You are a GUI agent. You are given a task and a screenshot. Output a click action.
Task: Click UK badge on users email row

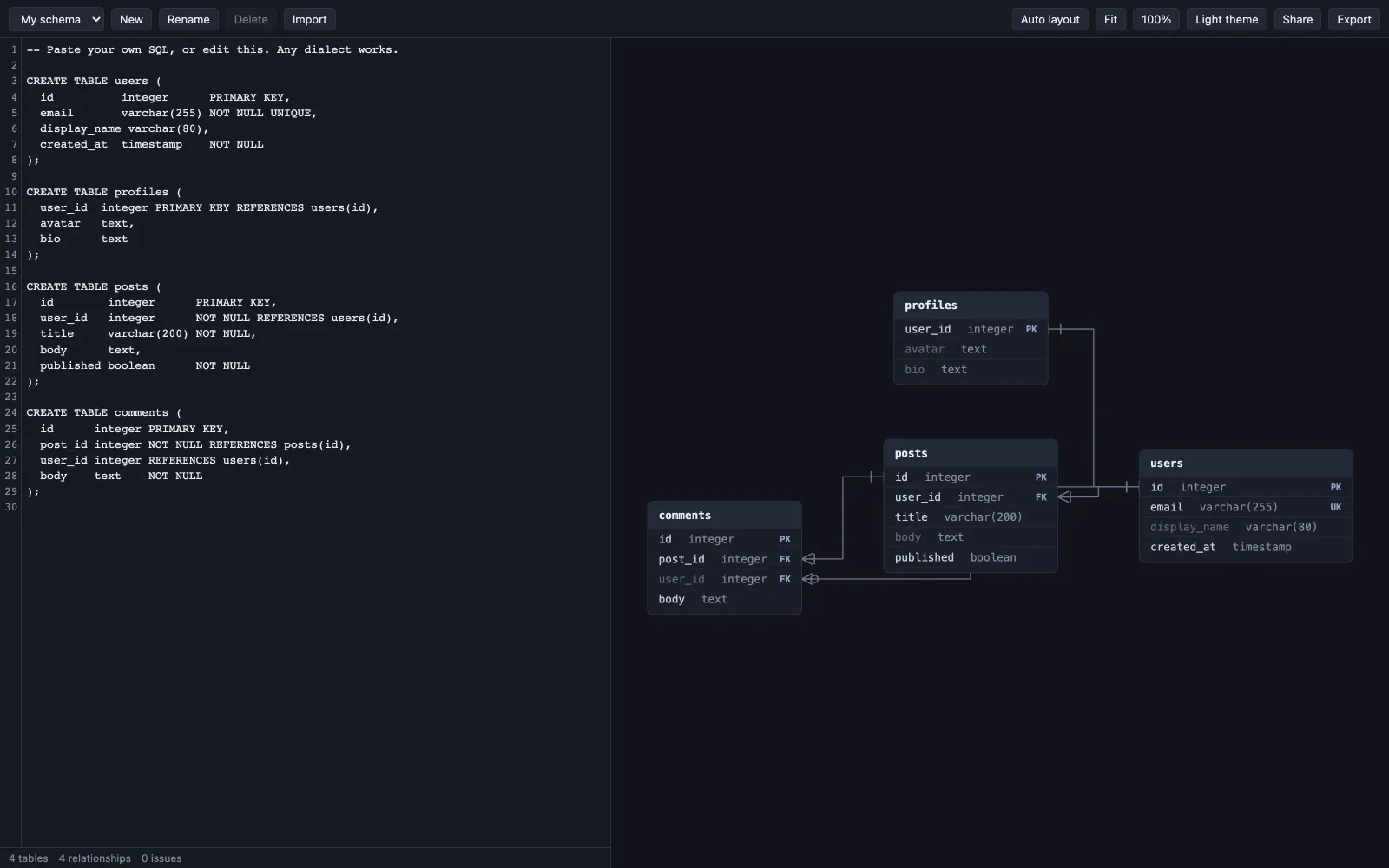click(x=1335, y=507)
